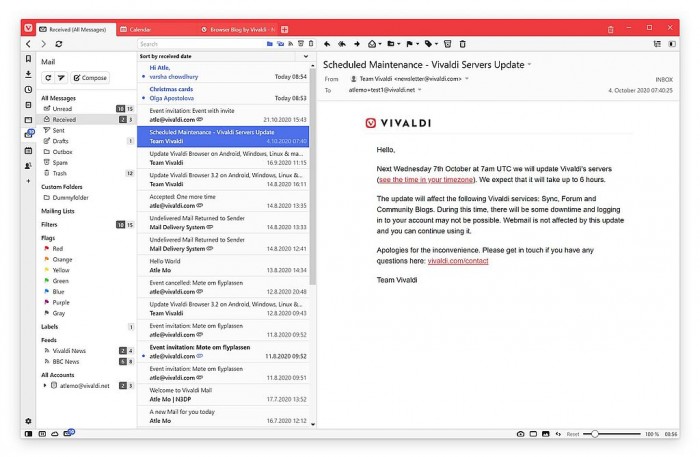Adjust the zoom slider in status bar
The image size is (700, 457).
pos(596,434)
